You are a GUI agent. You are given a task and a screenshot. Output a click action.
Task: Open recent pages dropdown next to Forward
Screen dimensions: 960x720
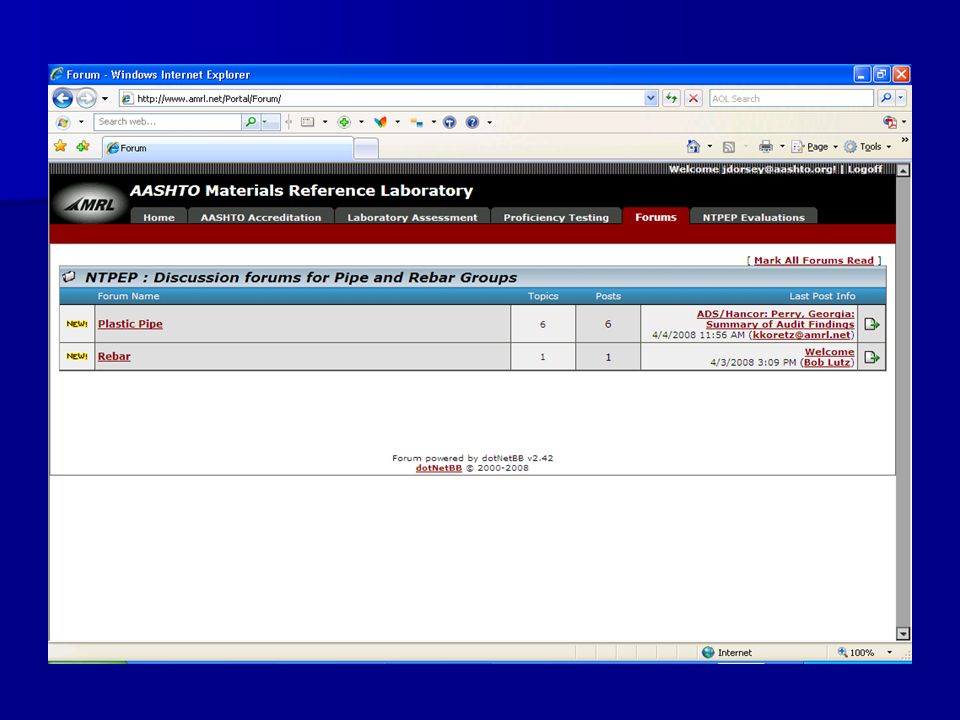point(105,99)
